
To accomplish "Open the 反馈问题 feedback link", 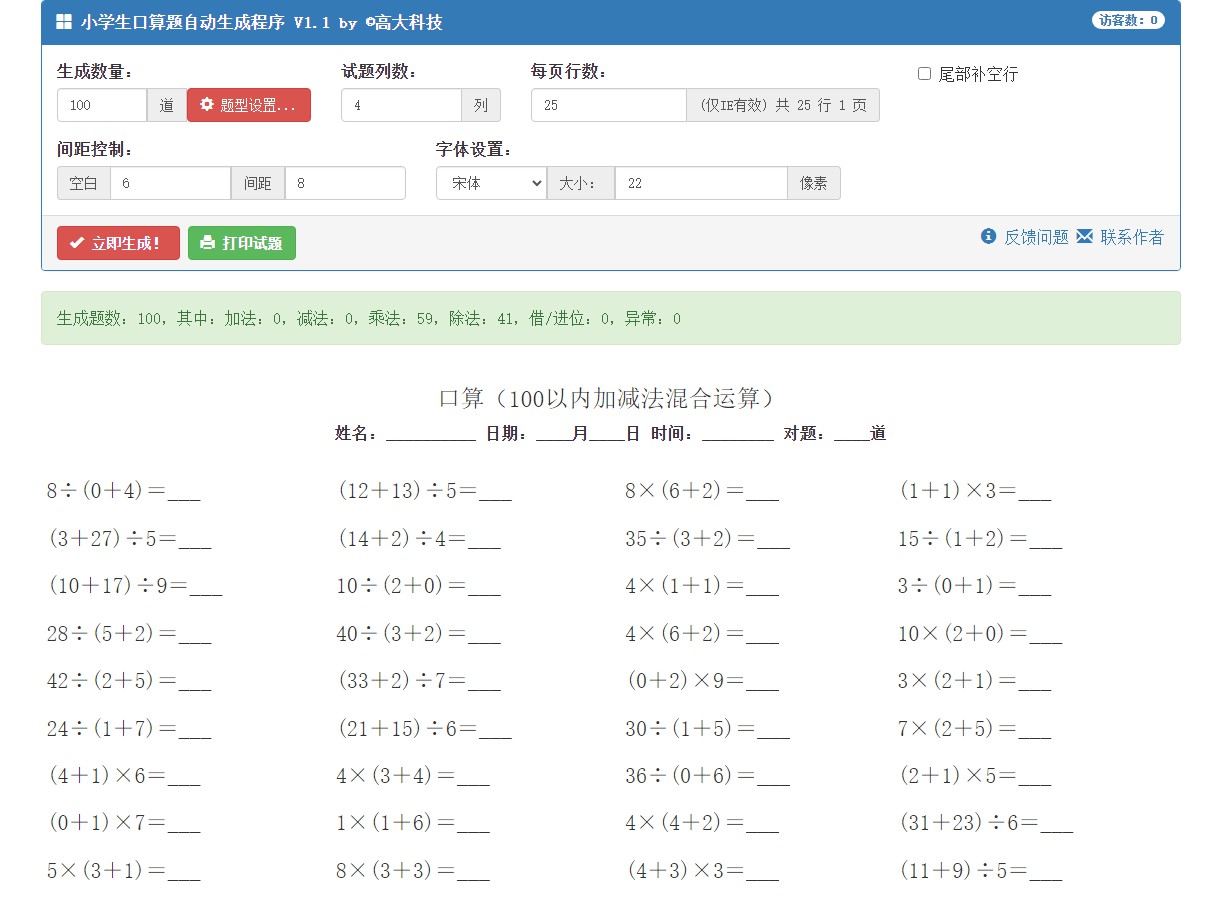I will (1036, 237).
